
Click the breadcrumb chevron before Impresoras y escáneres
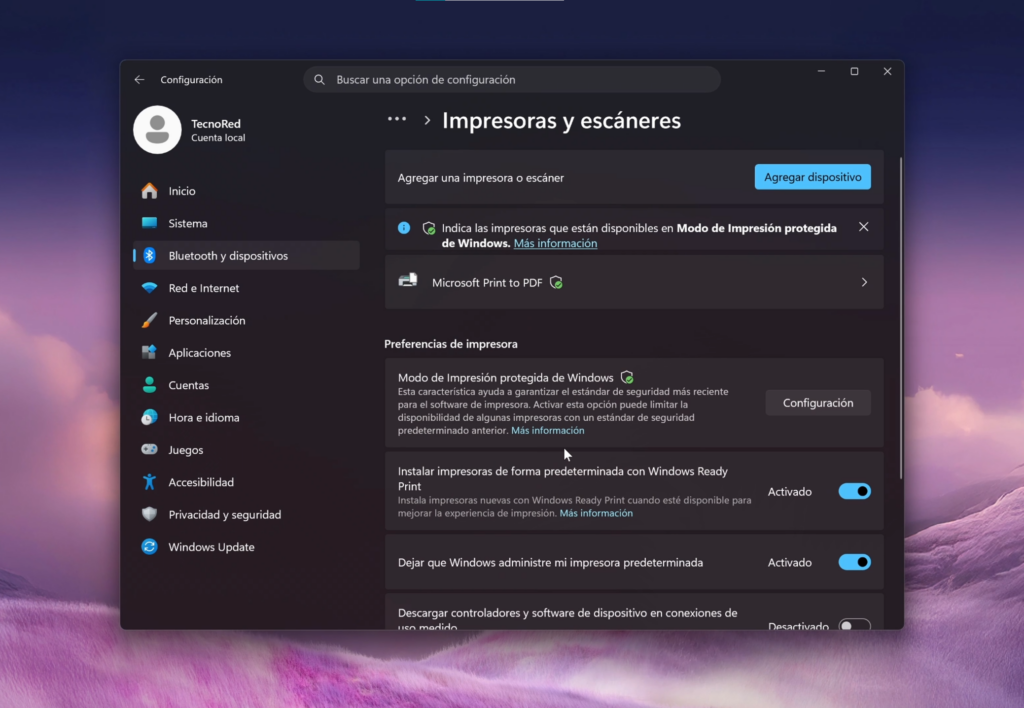tap(427, 121)
